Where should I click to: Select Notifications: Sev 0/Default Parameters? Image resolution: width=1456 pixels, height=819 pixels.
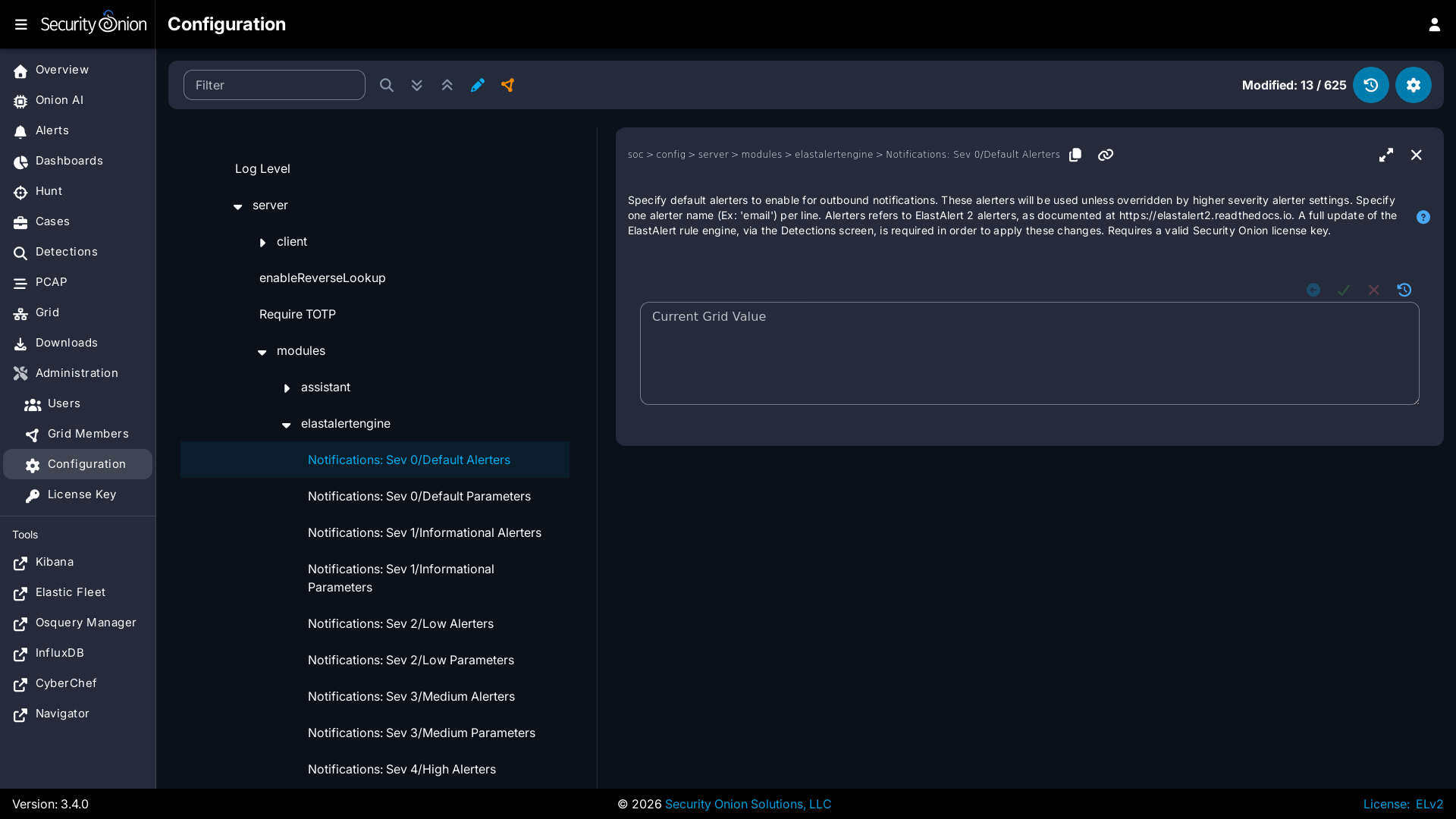pyautogui.click(x=419, y=496)
